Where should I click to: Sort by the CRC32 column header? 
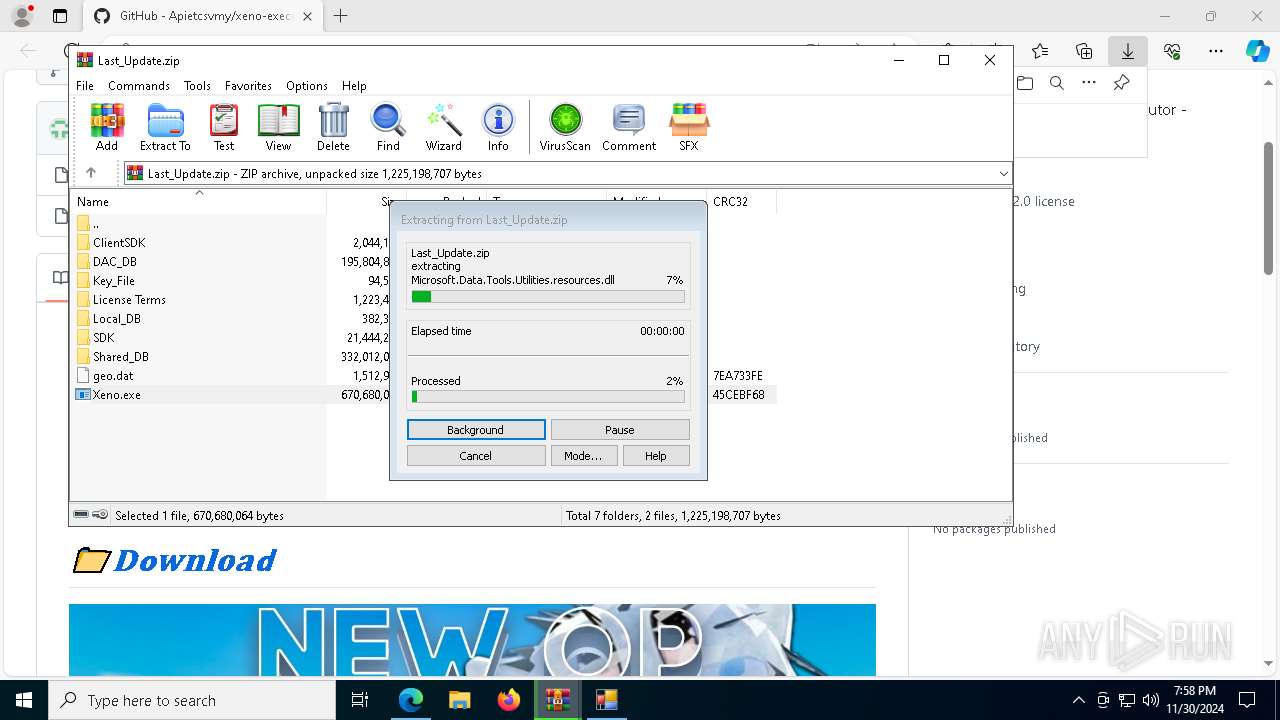(x=741, y=202)
